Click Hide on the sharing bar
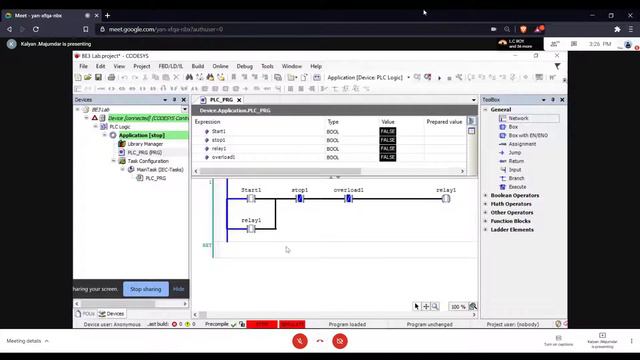Image resolution: width=640 pixels, height=360 pixels. point(178,289)
